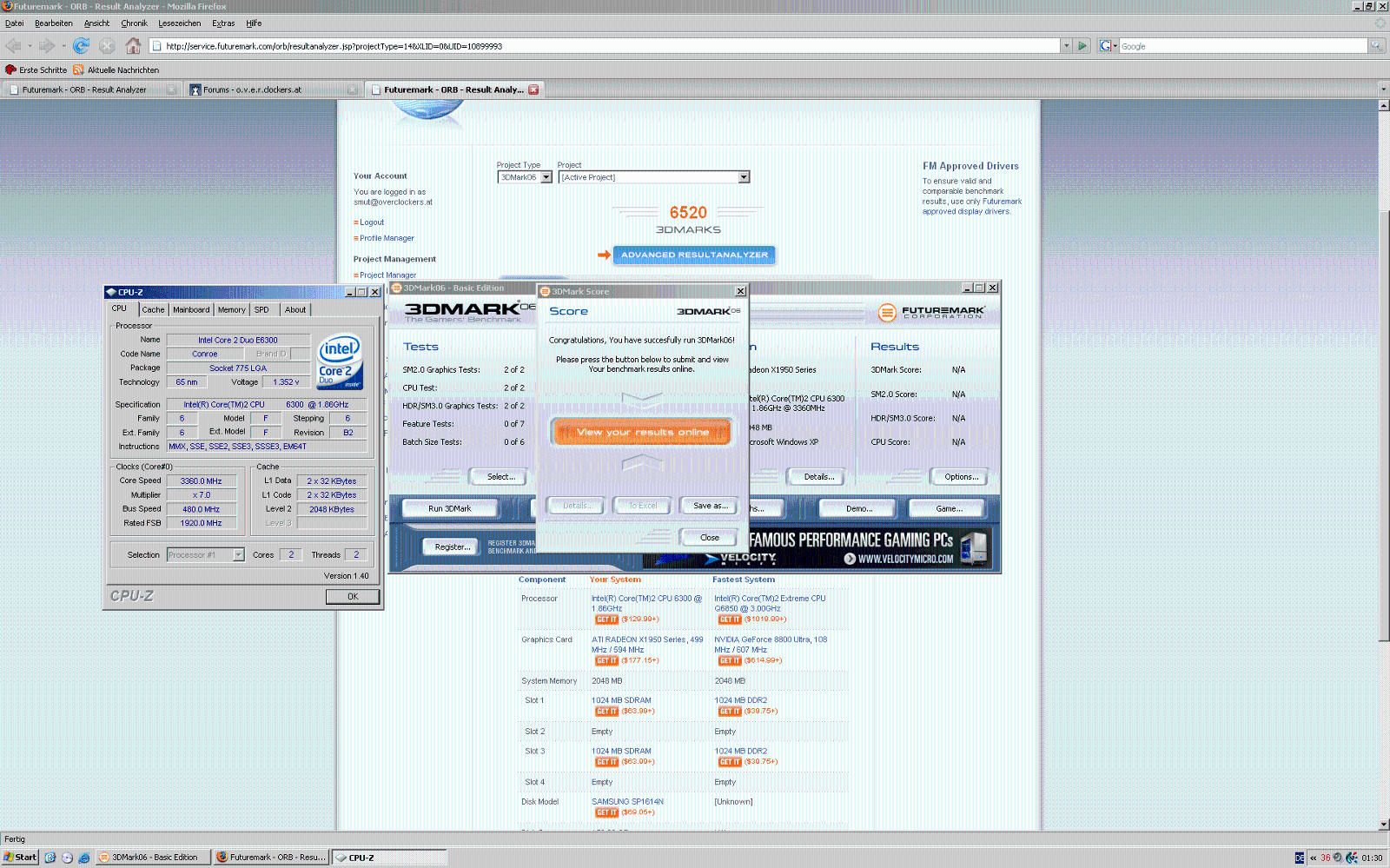Image resolution: width=1390 pixels, height=868 pixels.
Task: Click the Run 3DMark button
Action: tap(449, 508)
